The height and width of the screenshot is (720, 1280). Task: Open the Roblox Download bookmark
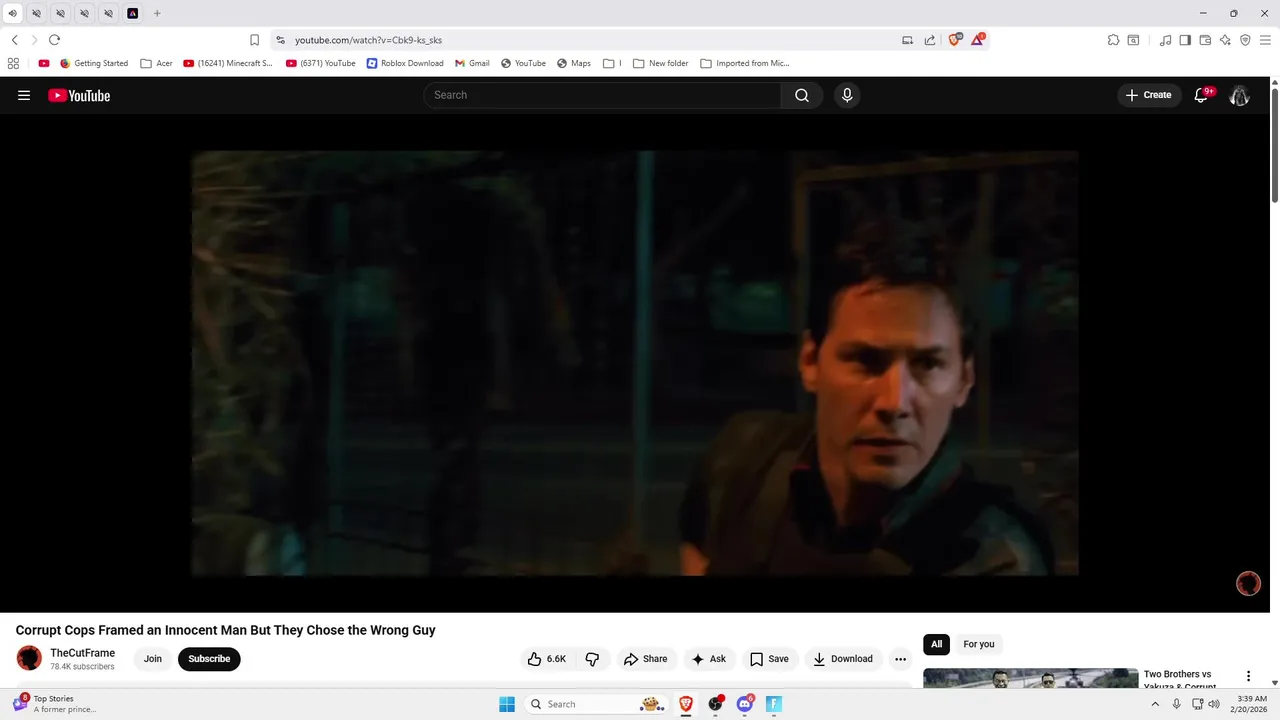click(x=405, y=63)
